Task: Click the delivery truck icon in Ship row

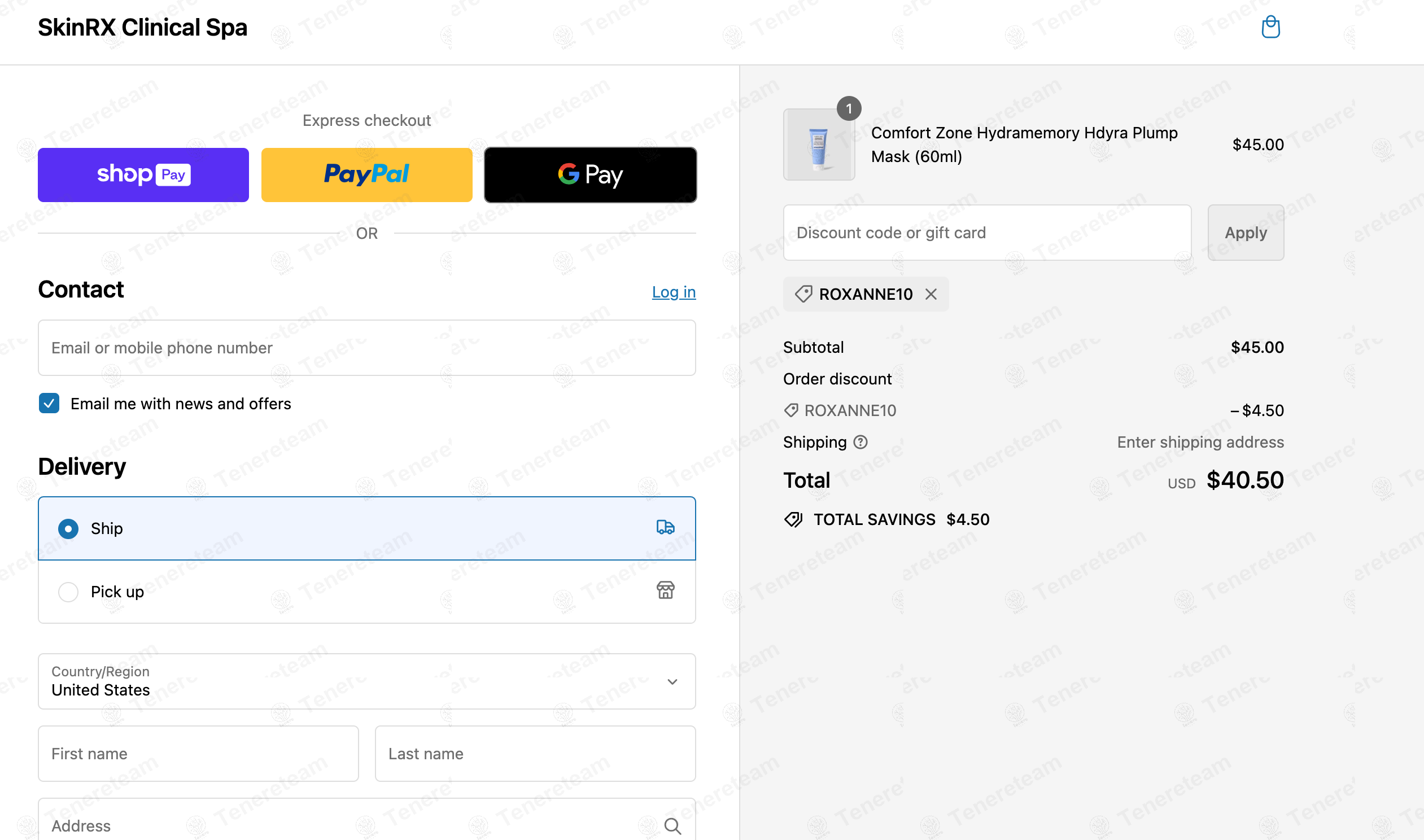Action: [666, 528]
